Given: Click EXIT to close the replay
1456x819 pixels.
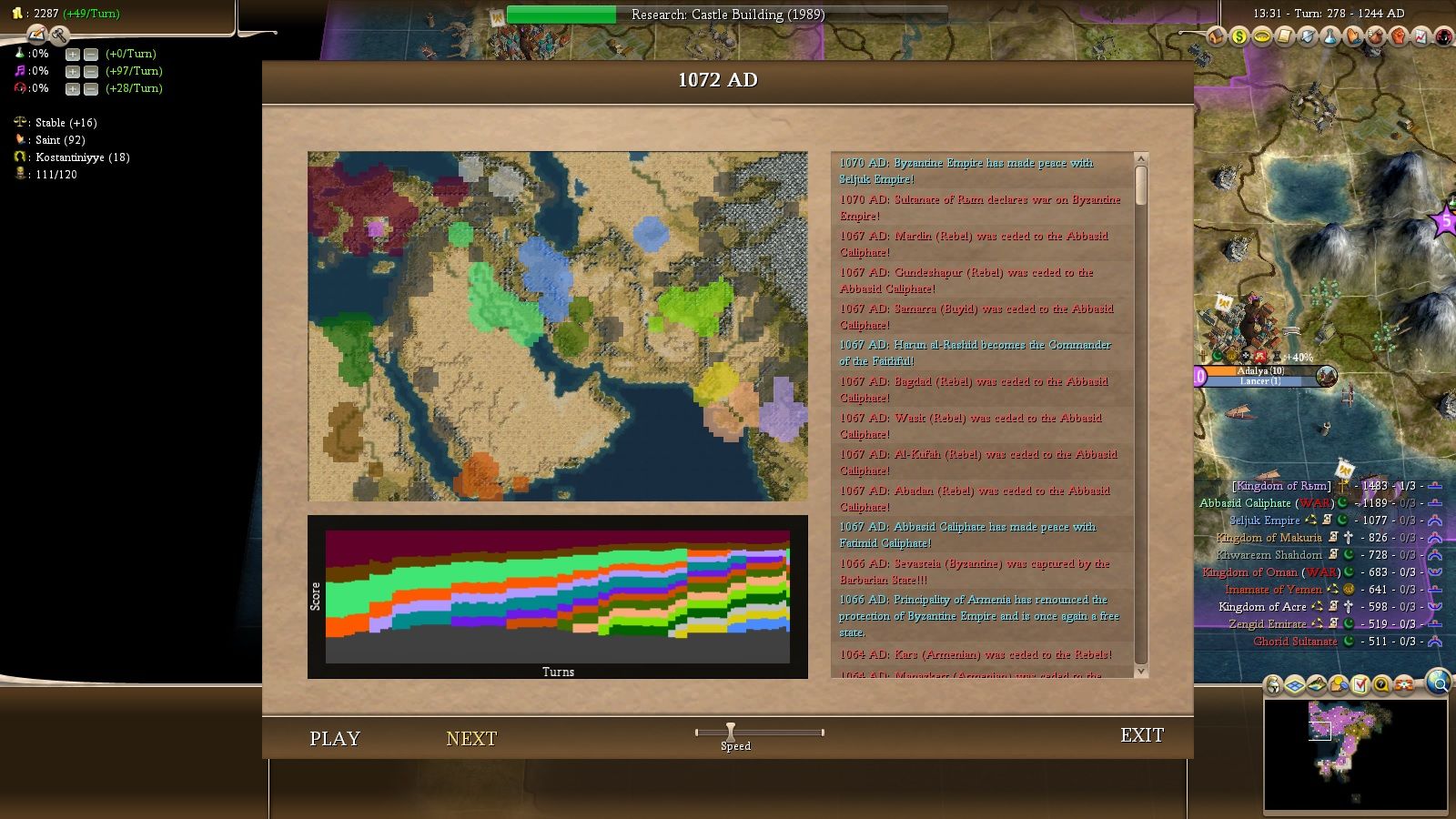Looking at the screenshot, I should (x=1142, y=735).
